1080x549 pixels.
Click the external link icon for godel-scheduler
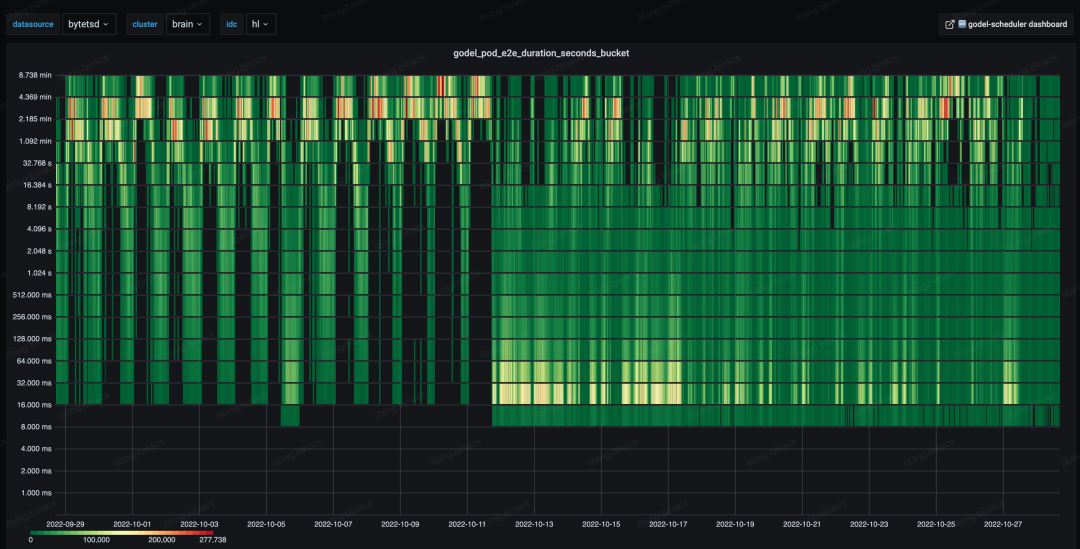(x=949, y=23)
